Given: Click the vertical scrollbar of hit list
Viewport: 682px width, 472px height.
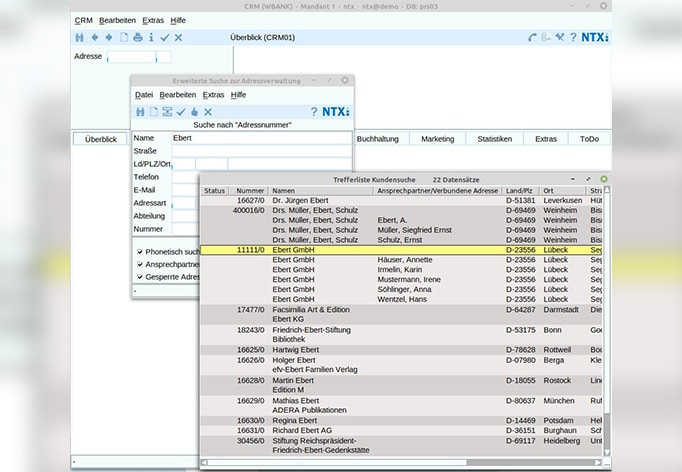Looking at the screenshot, I should [607, 321].
